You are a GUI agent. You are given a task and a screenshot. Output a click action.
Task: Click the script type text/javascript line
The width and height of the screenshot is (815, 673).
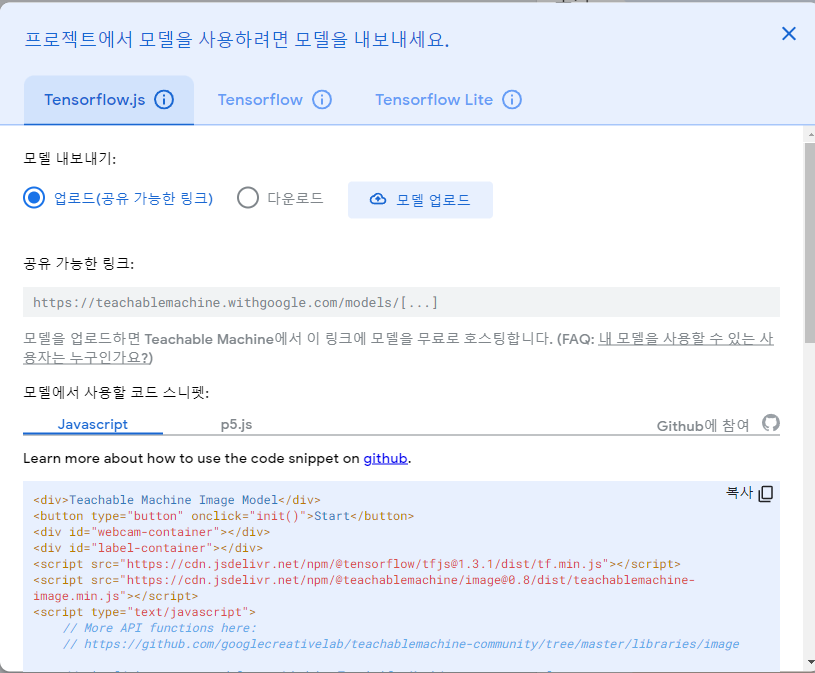144,612
